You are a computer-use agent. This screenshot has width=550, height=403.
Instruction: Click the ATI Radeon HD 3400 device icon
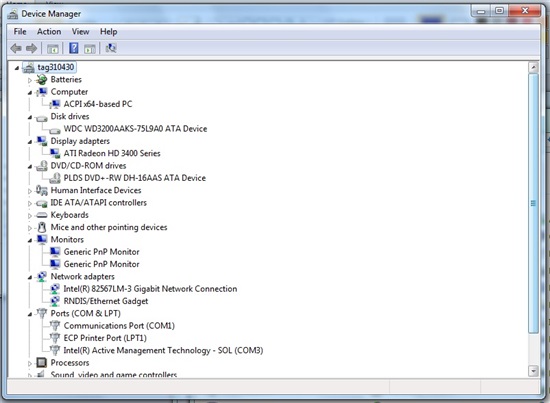[x=55, y=153]
